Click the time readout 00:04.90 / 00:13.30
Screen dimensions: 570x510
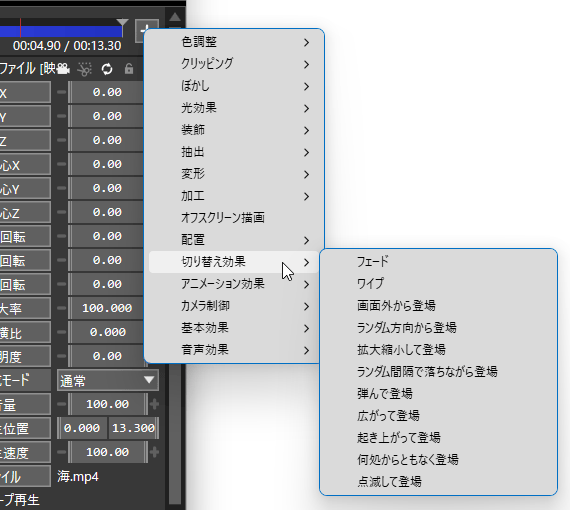click(67, 46)
